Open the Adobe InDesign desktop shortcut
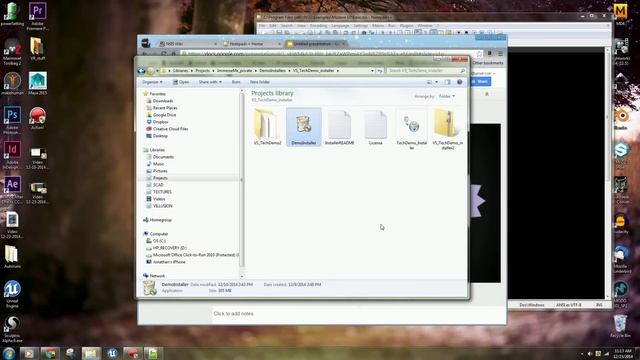640x360 pixels. 12,155
